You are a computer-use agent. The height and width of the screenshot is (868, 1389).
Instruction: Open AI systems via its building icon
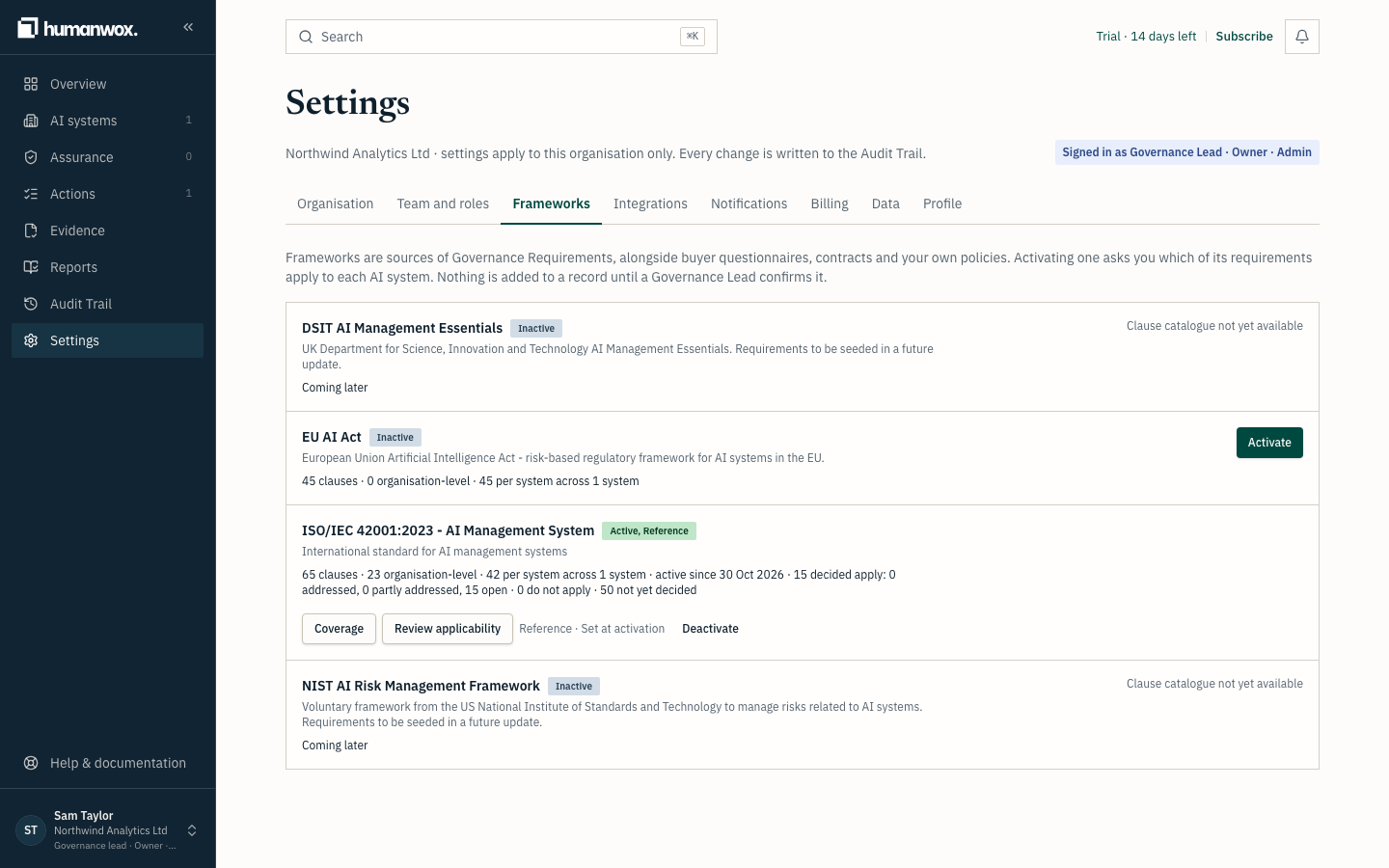tap(31, 121)
